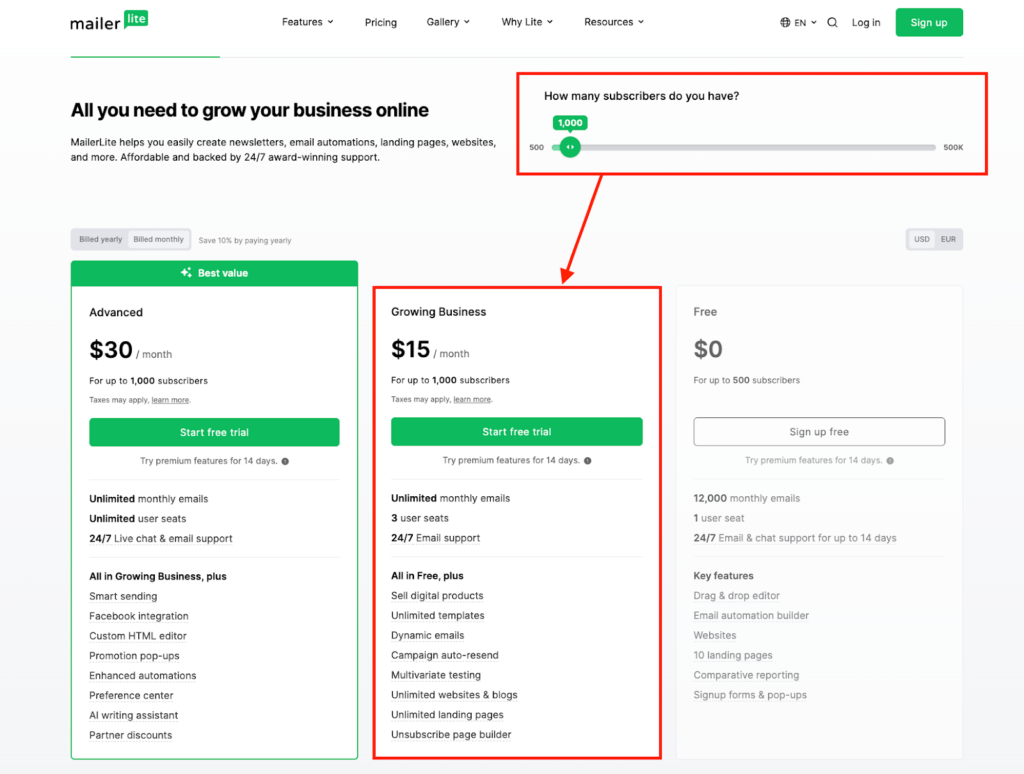Image resolution: width=1024 pixels, height=774 pixels.
Task: Start free trial on the Growing Business plan
Action: (516, 431)
